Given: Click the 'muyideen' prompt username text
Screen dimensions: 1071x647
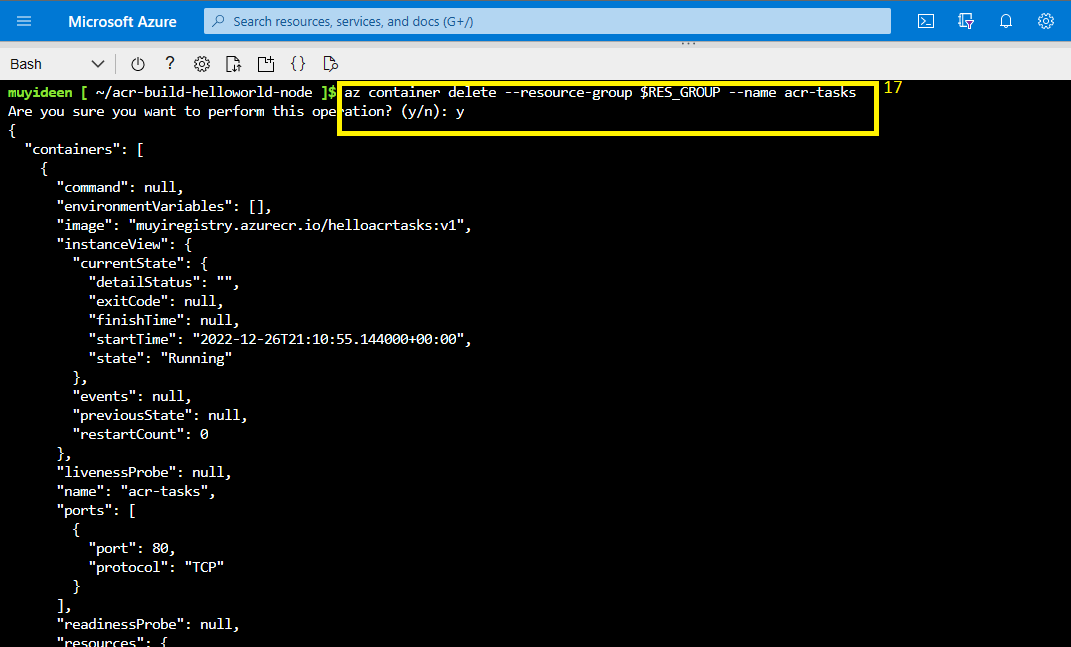Looking at the screenshot, I should [40, 92].
